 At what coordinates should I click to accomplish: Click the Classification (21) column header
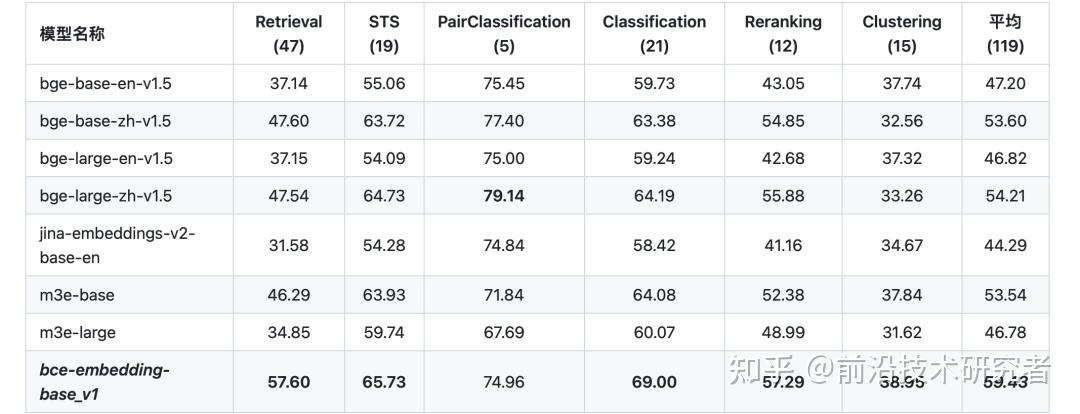tap(654, 34)
